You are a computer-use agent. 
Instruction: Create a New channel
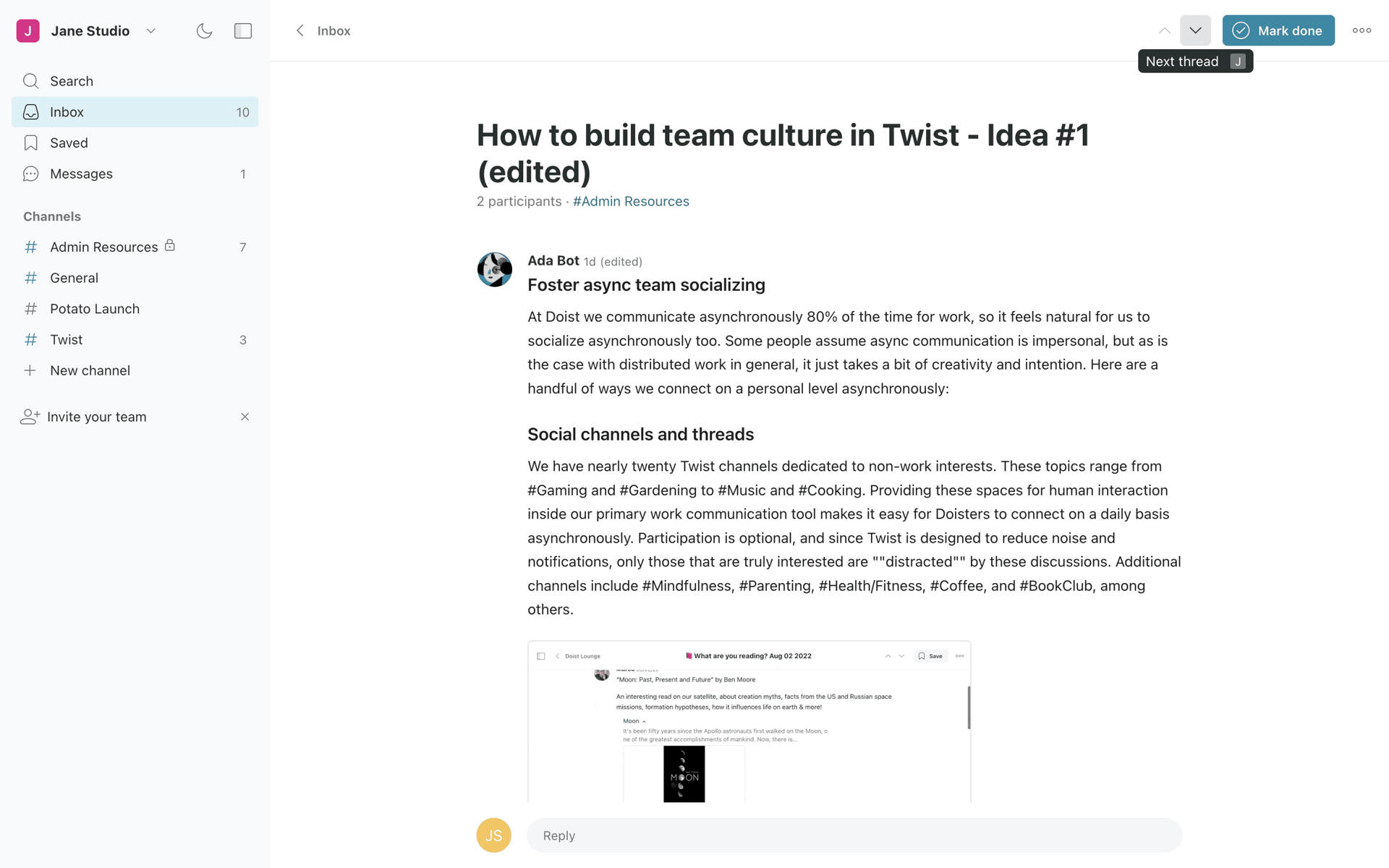[135, 370]
